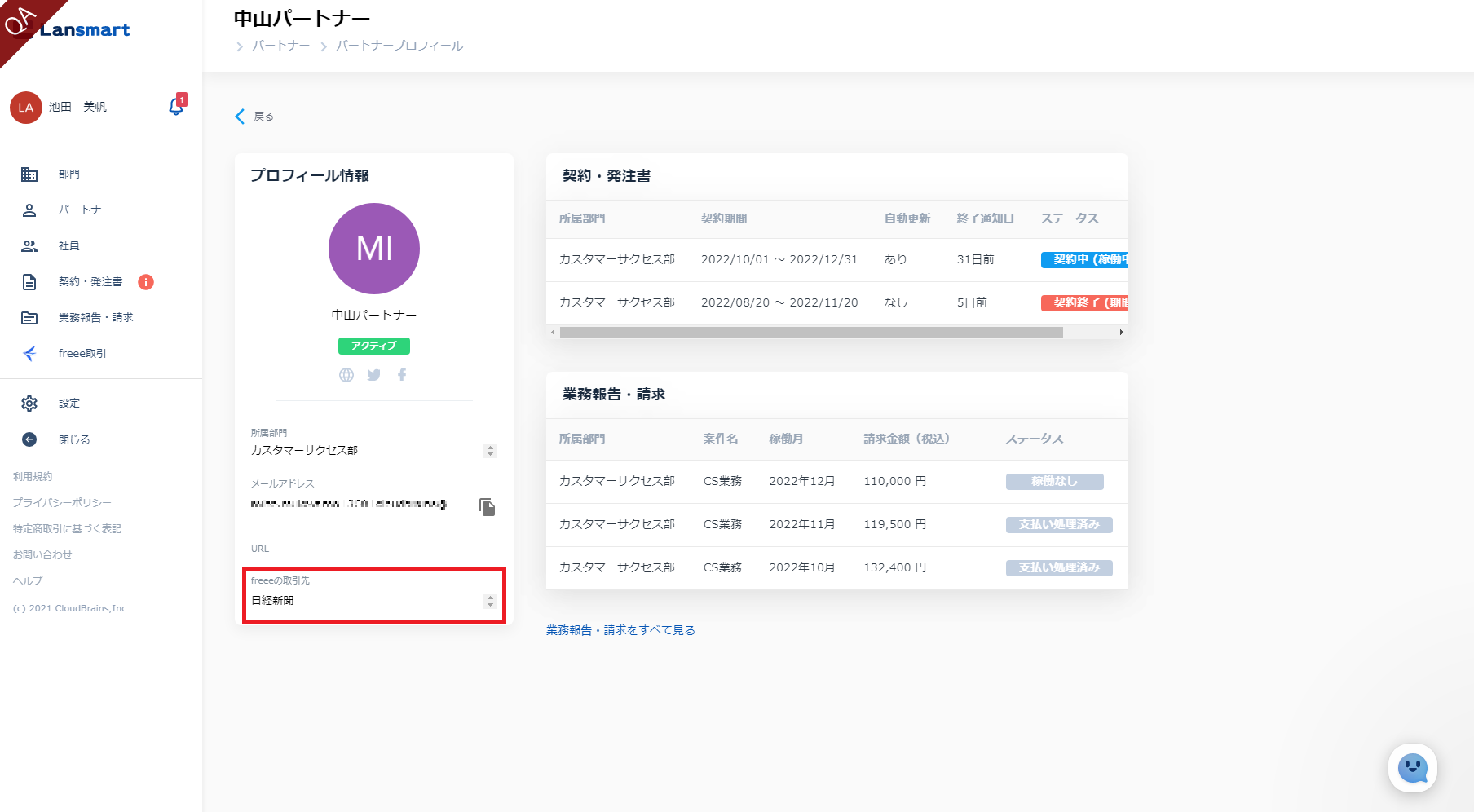Click the 稼働月 column header
Viewport: 1474px width, 812px height.
tap(787, 439)
